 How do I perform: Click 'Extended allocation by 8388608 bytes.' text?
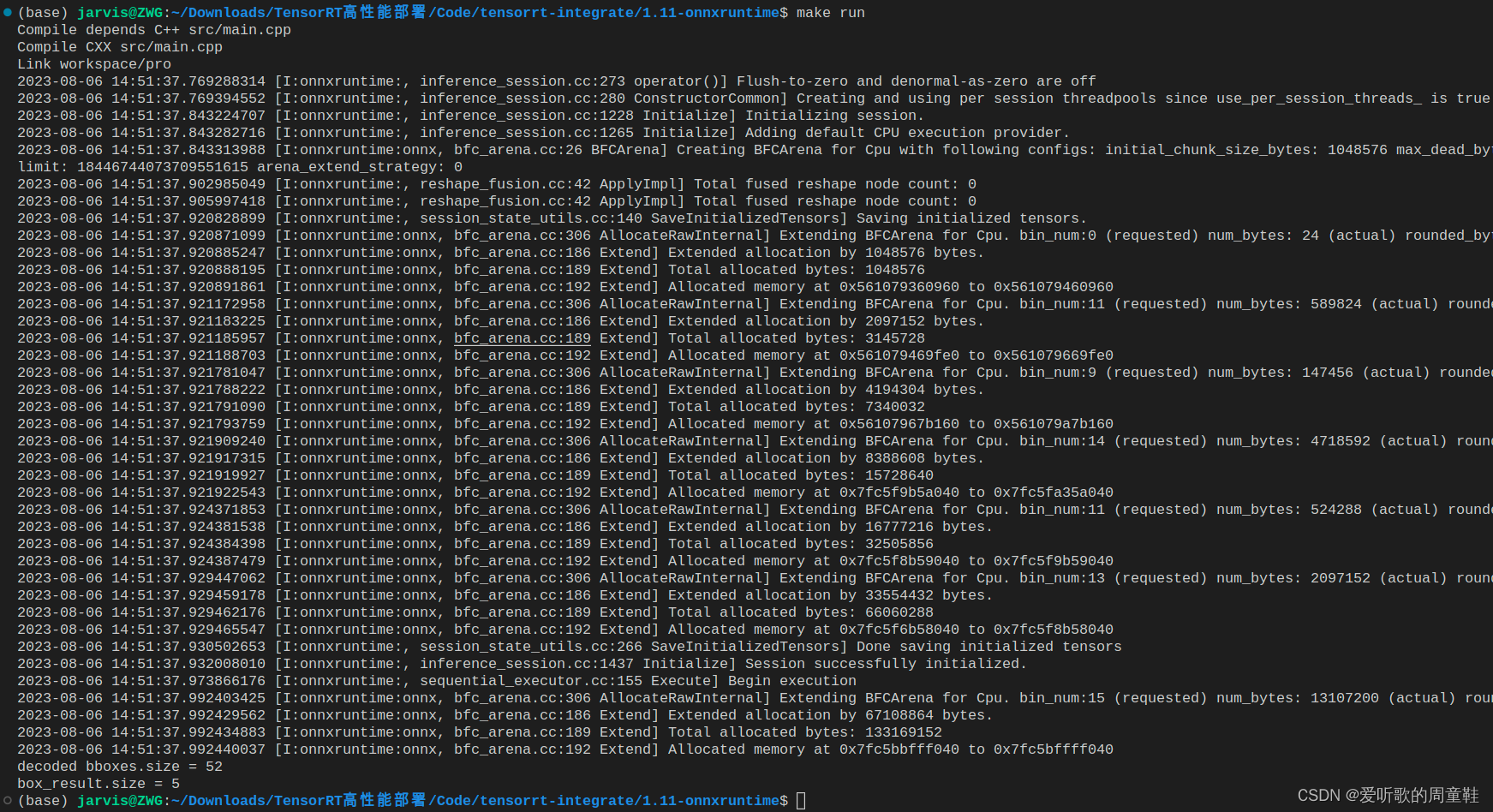[827, 458]
